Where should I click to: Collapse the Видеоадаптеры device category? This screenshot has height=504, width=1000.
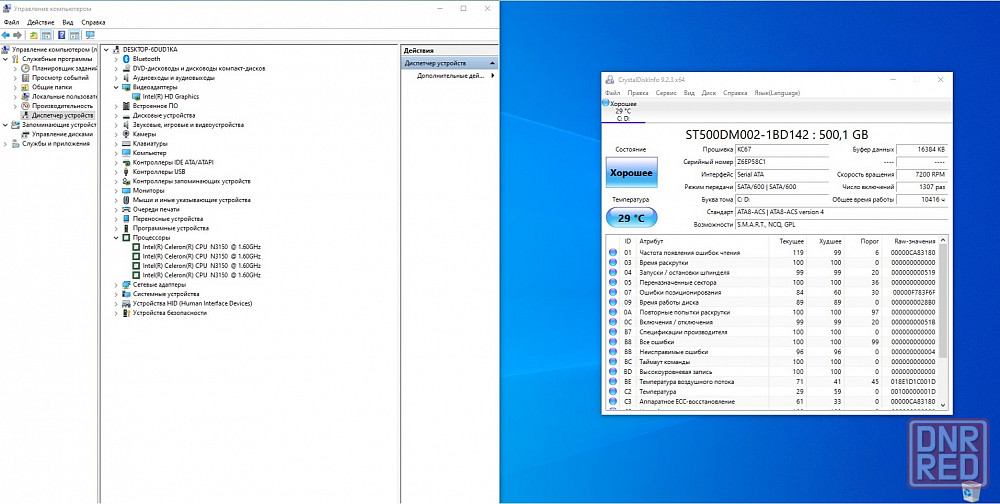[x=117, y=87]
